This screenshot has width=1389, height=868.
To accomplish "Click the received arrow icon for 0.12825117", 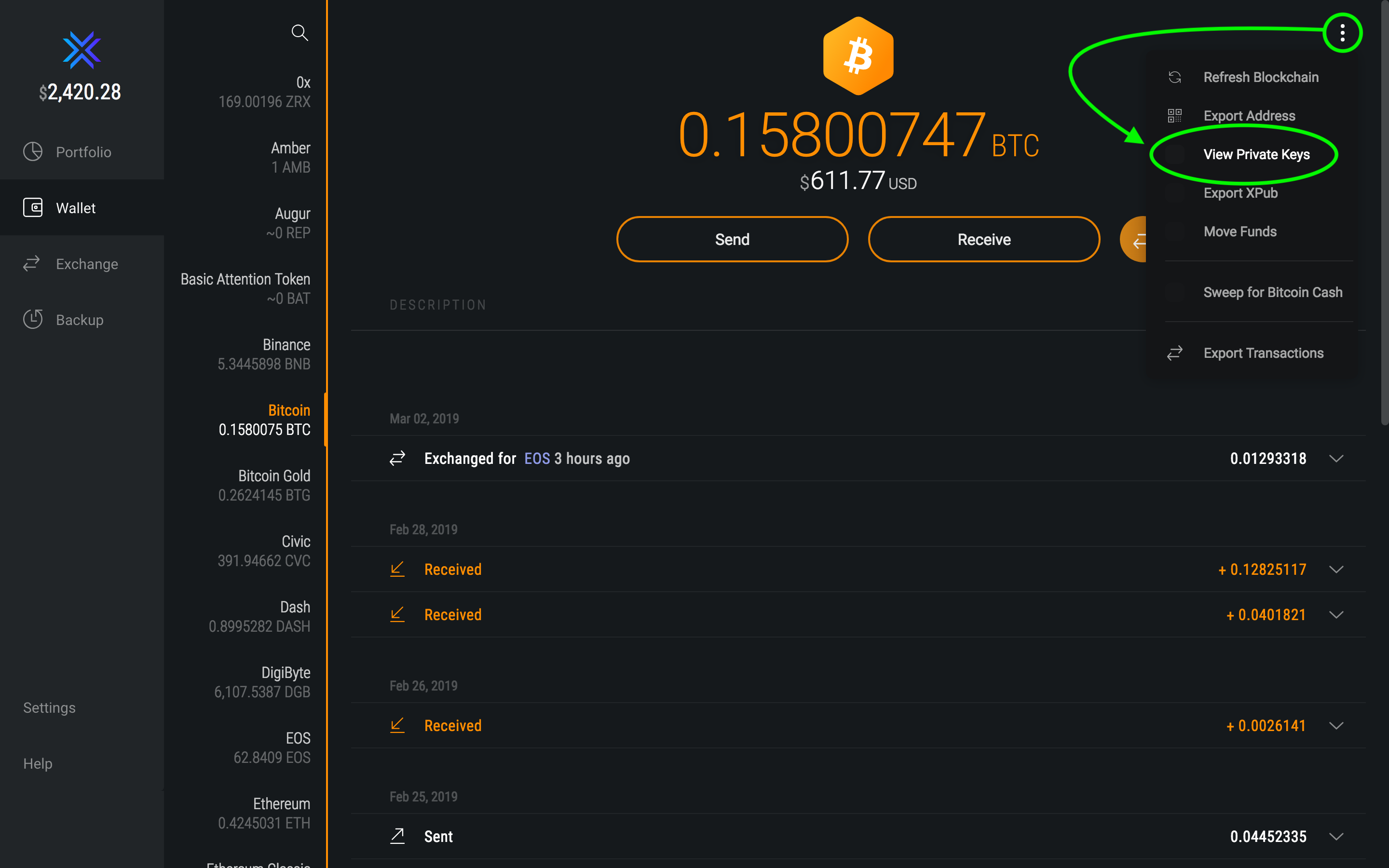I will tap(397, 569).
